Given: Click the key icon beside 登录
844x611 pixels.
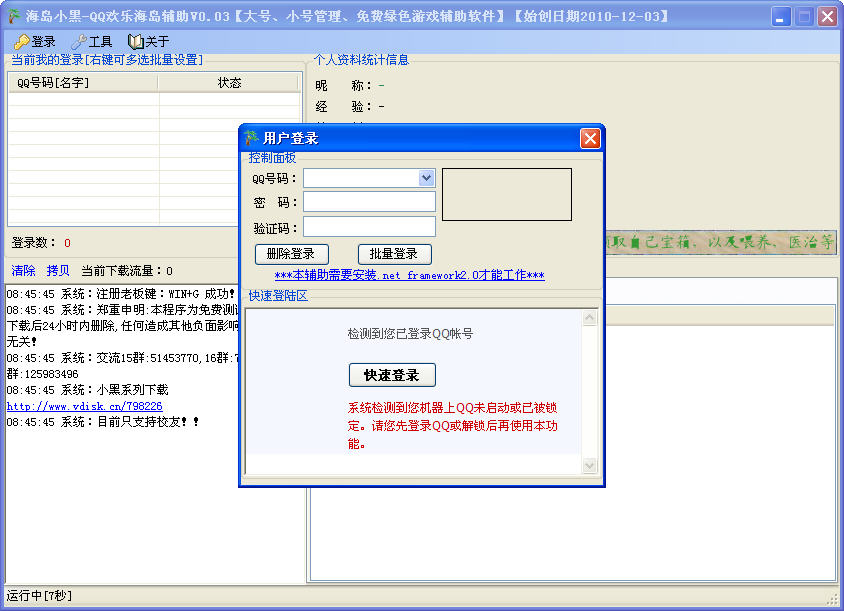Looking at the screenshot, I should [22, 41].
